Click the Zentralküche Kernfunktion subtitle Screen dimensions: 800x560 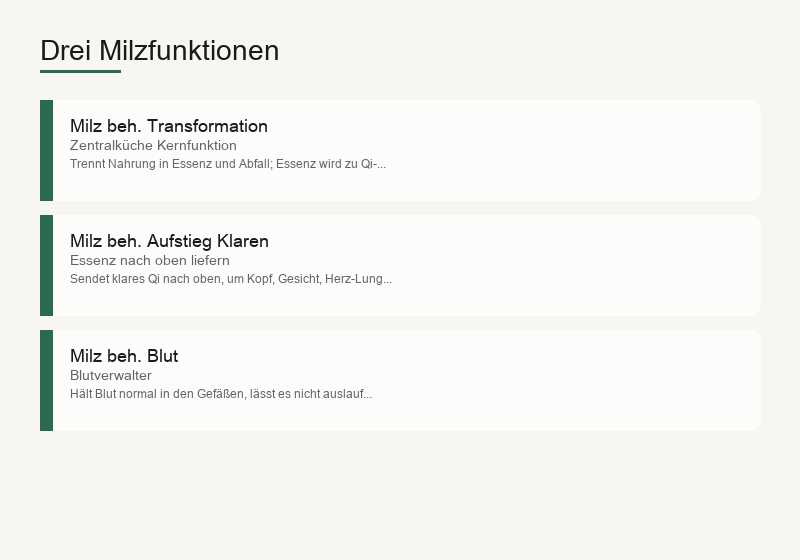(x=153, y=145)
